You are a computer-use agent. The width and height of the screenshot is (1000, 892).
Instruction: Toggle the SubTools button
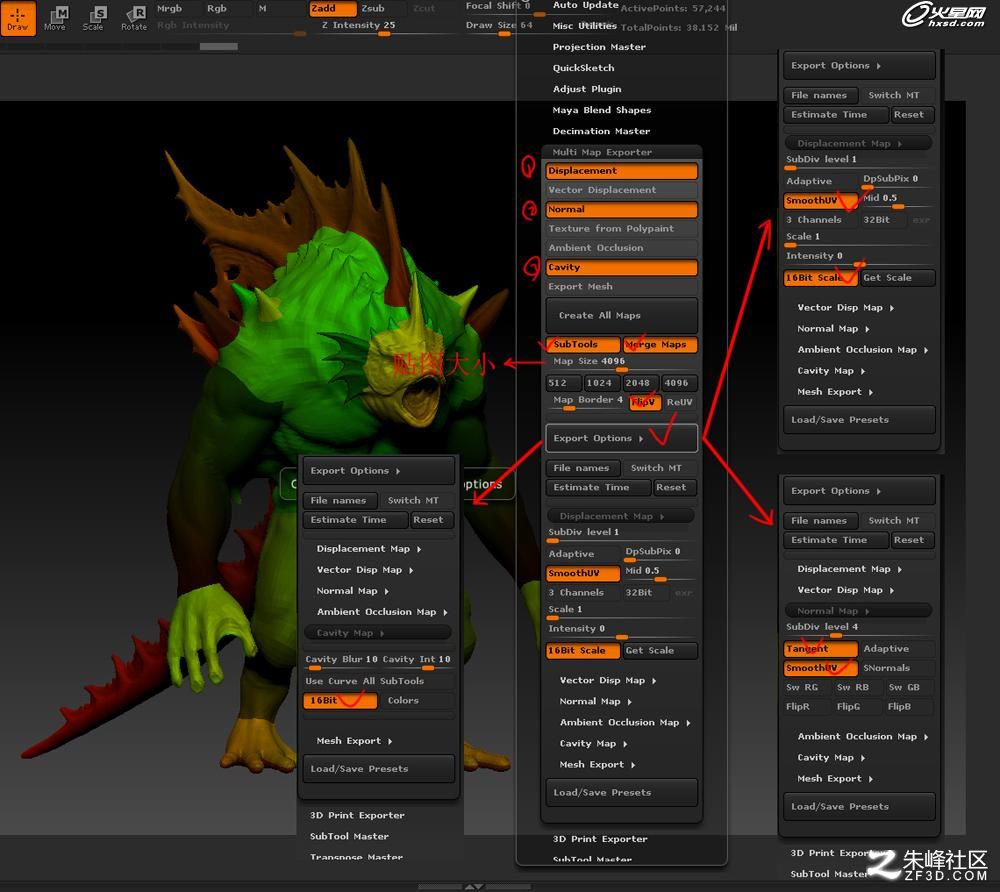click(x=583, y=345)
